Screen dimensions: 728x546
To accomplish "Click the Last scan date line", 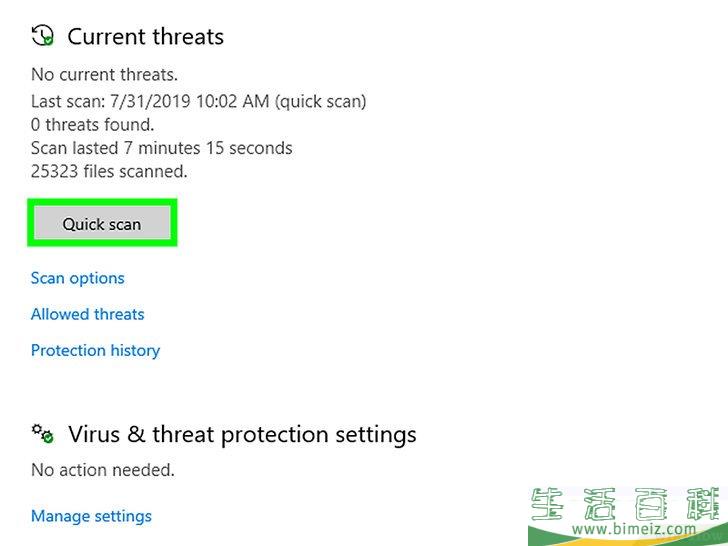I will tap(199, 101).
